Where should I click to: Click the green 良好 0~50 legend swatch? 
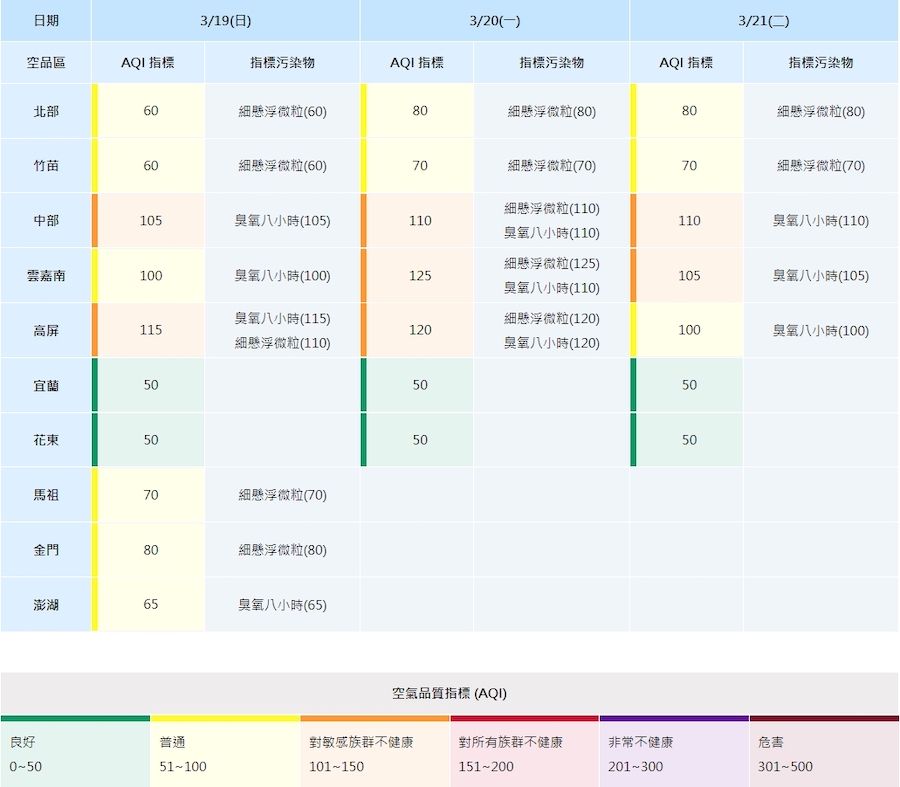pyautogui.click(x=75, y=752)
